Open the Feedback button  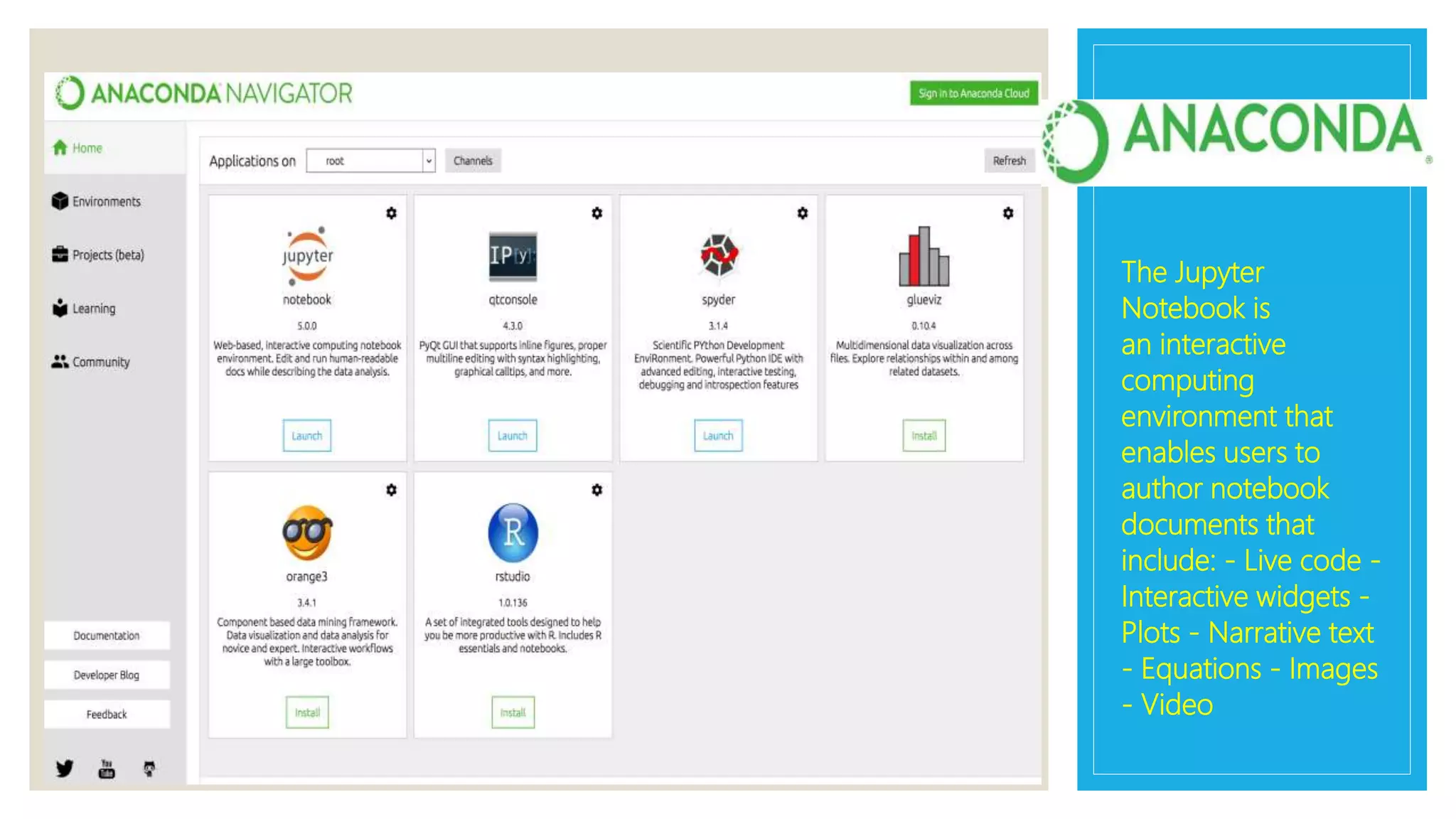point(107,714)
